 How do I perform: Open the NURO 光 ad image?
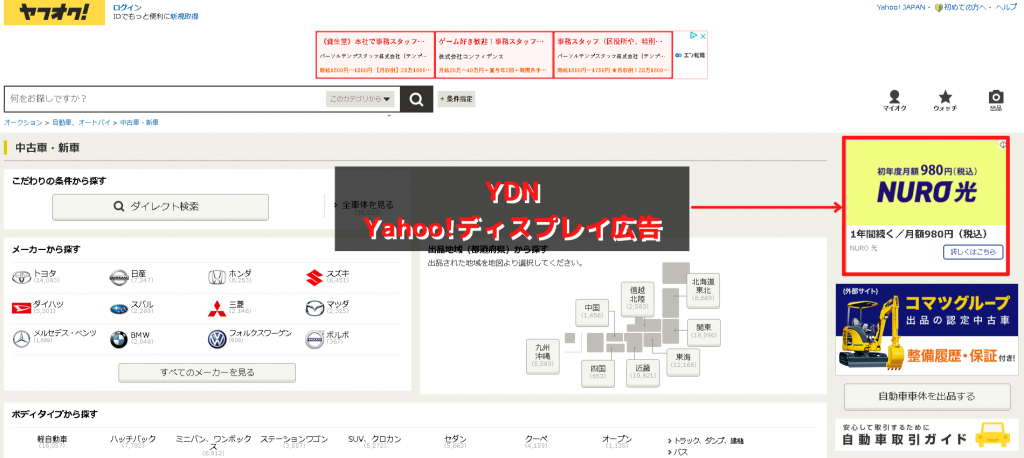(925, 184)
